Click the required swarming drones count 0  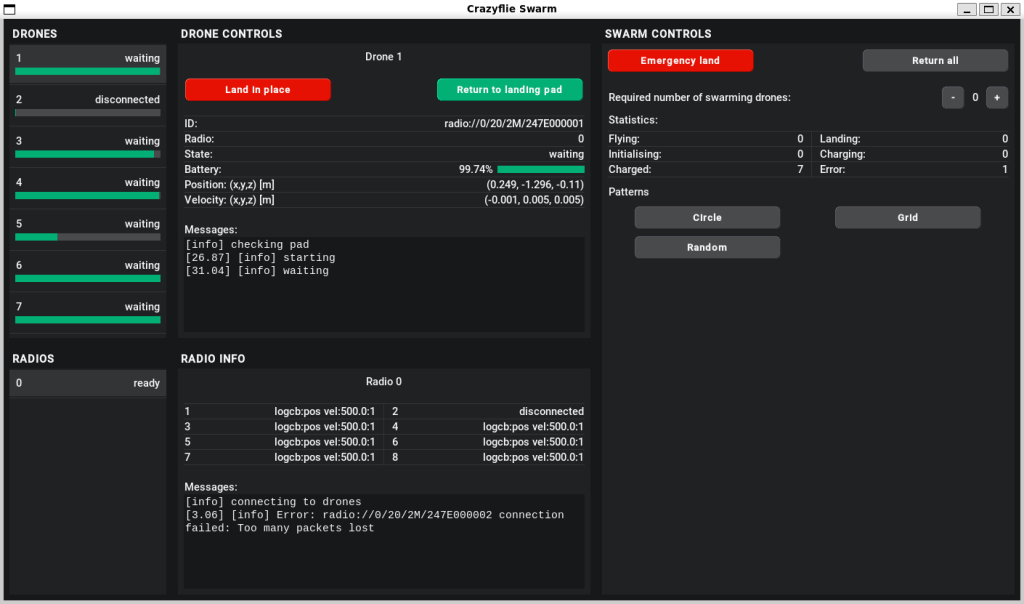(x=975, y=97)
